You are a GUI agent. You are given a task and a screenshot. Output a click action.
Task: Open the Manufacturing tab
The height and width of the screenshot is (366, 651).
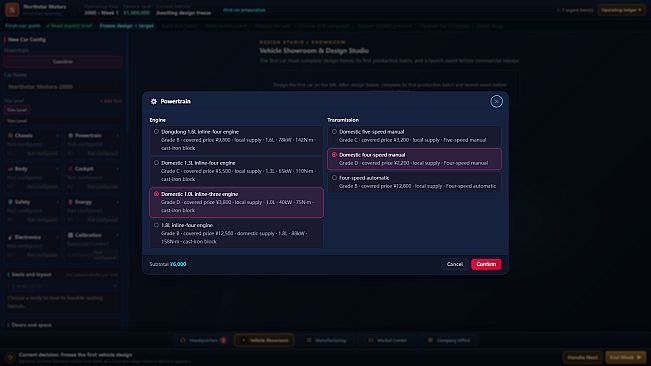coord(326,340)
